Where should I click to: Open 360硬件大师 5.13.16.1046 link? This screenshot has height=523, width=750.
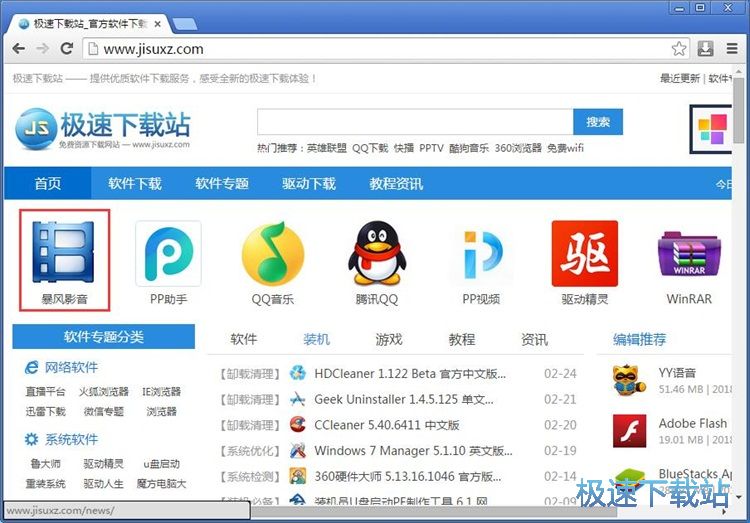point(408,477)
